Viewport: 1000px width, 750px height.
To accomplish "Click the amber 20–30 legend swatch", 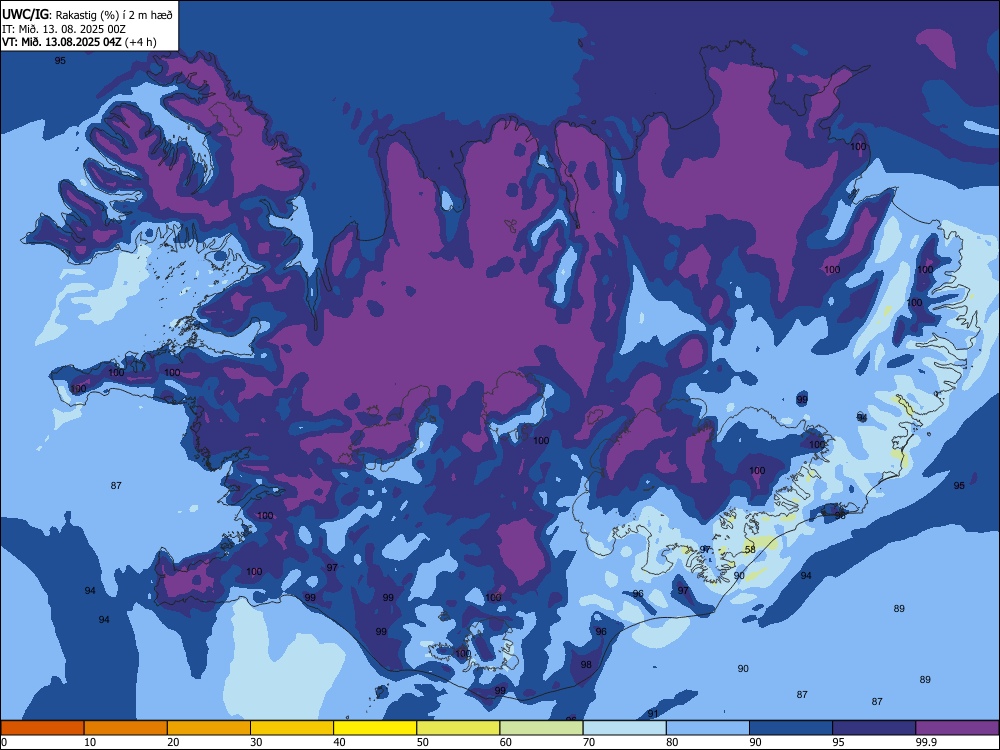I will point(209,728).
